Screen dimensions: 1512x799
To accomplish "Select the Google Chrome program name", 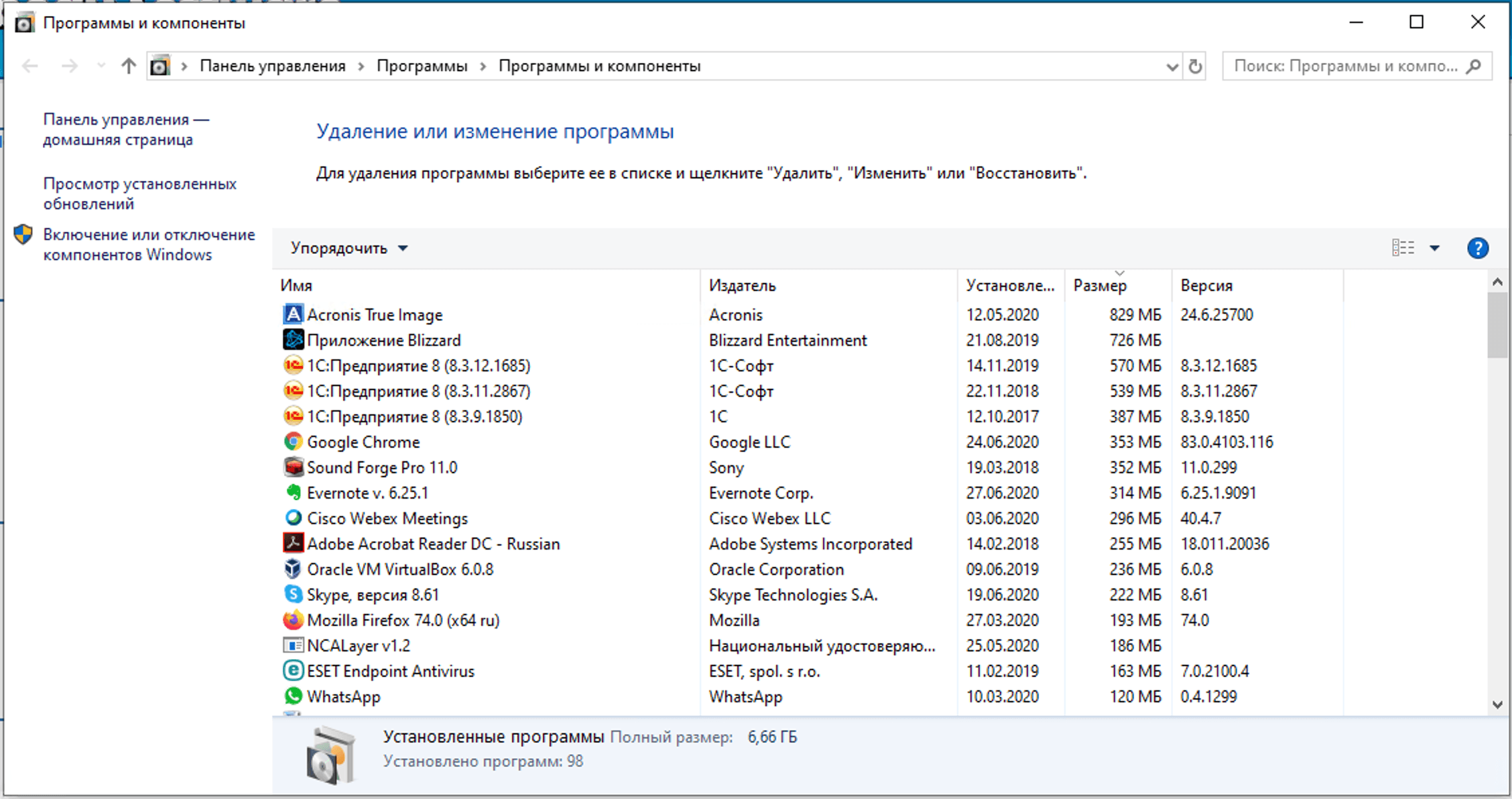I will click(x=363, y=442).
